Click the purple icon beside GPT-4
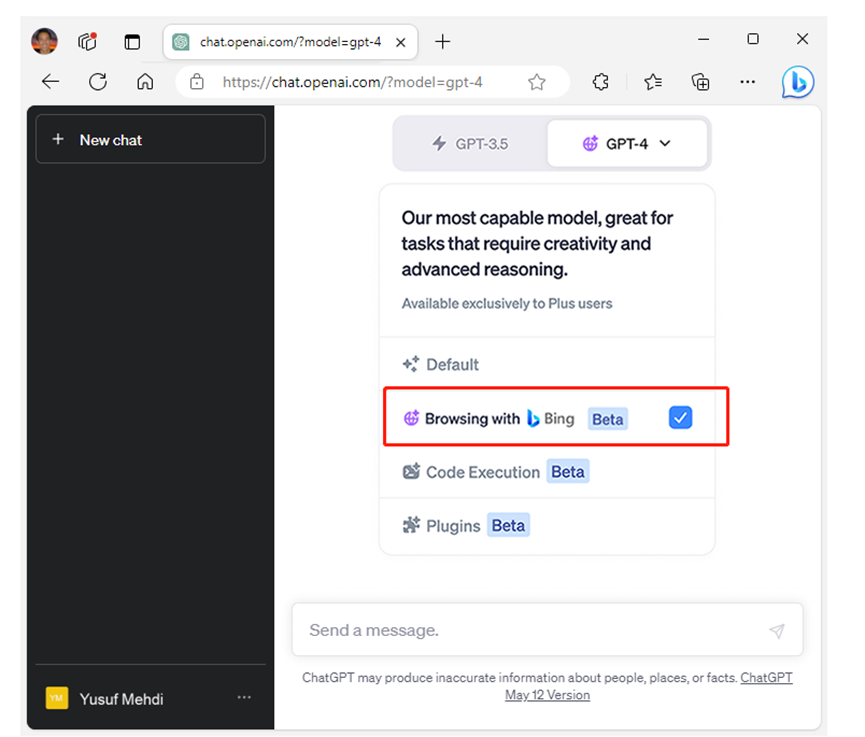This screenshot has height=737, width=865. [590, 143]
